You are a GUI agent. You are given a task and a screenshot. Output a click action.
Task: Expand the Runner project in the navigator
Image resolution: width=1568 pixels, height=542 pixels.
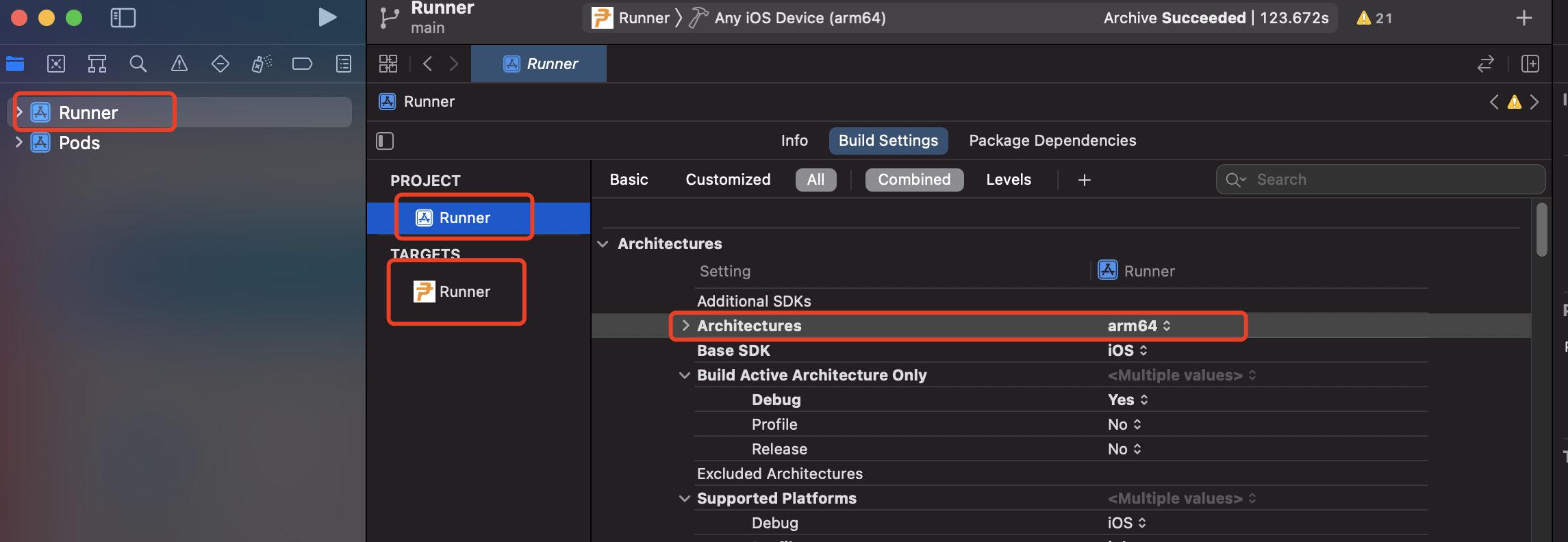click(19, 112)
